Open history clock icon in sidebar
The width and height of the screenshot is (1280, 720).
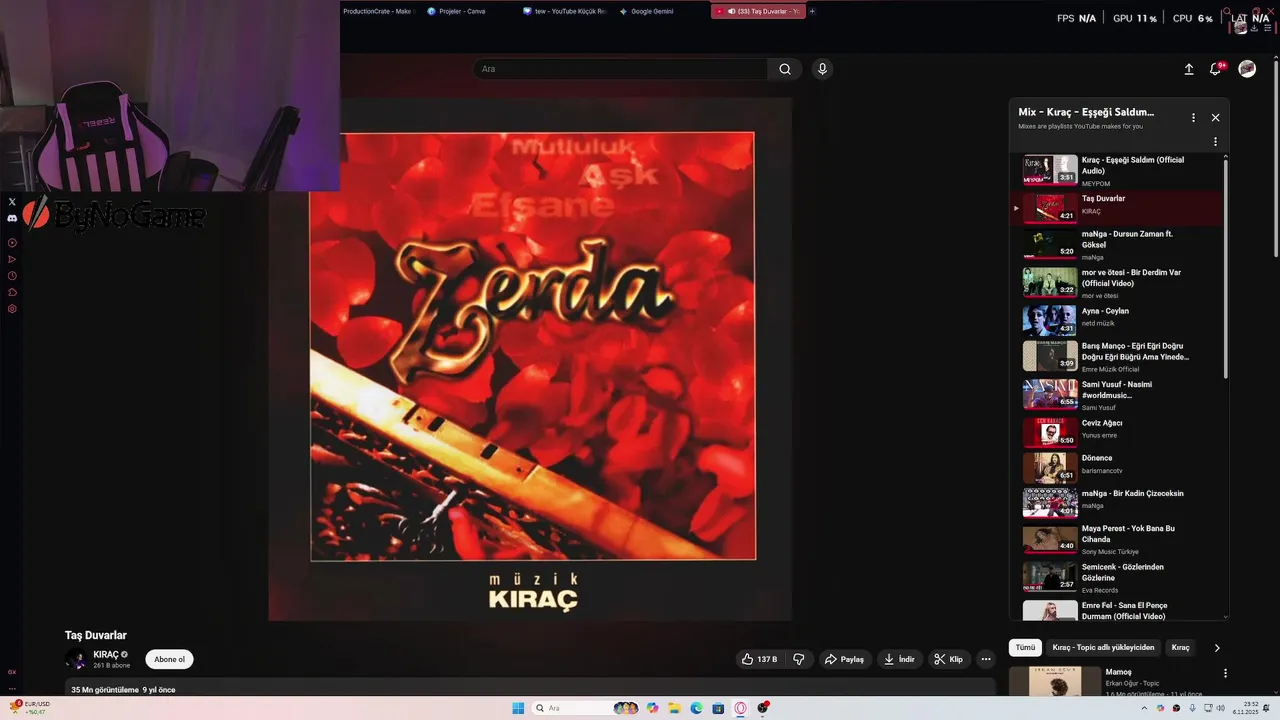coord(12,276)
